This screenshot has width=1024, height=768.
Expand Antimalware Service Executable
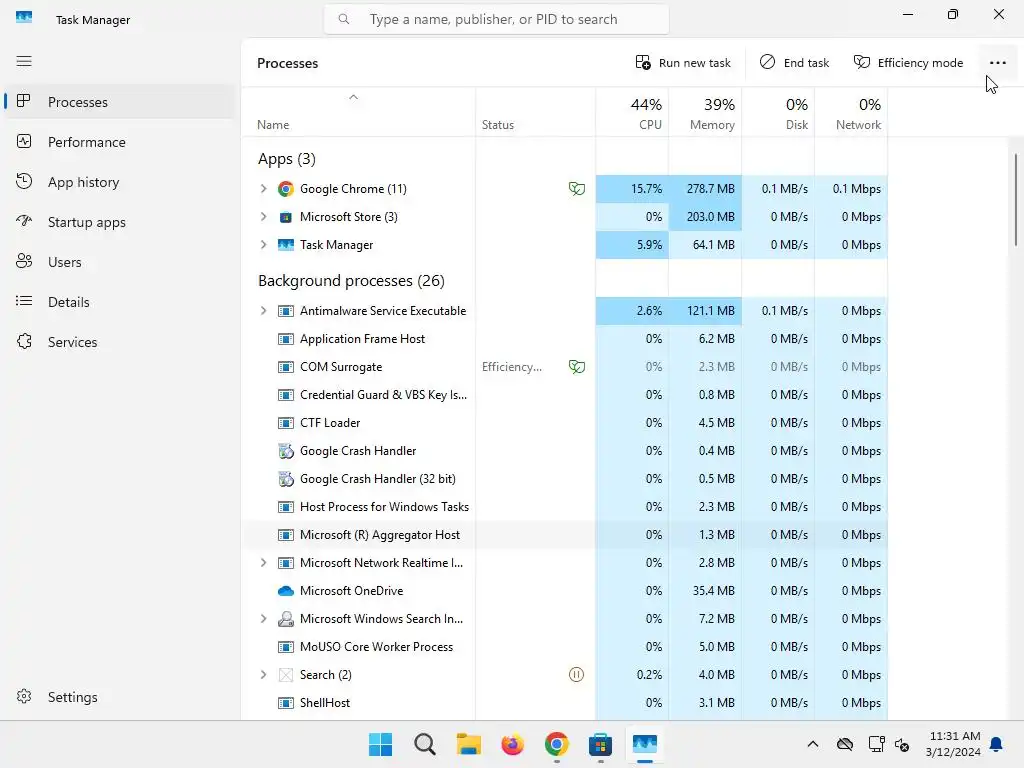263,311
